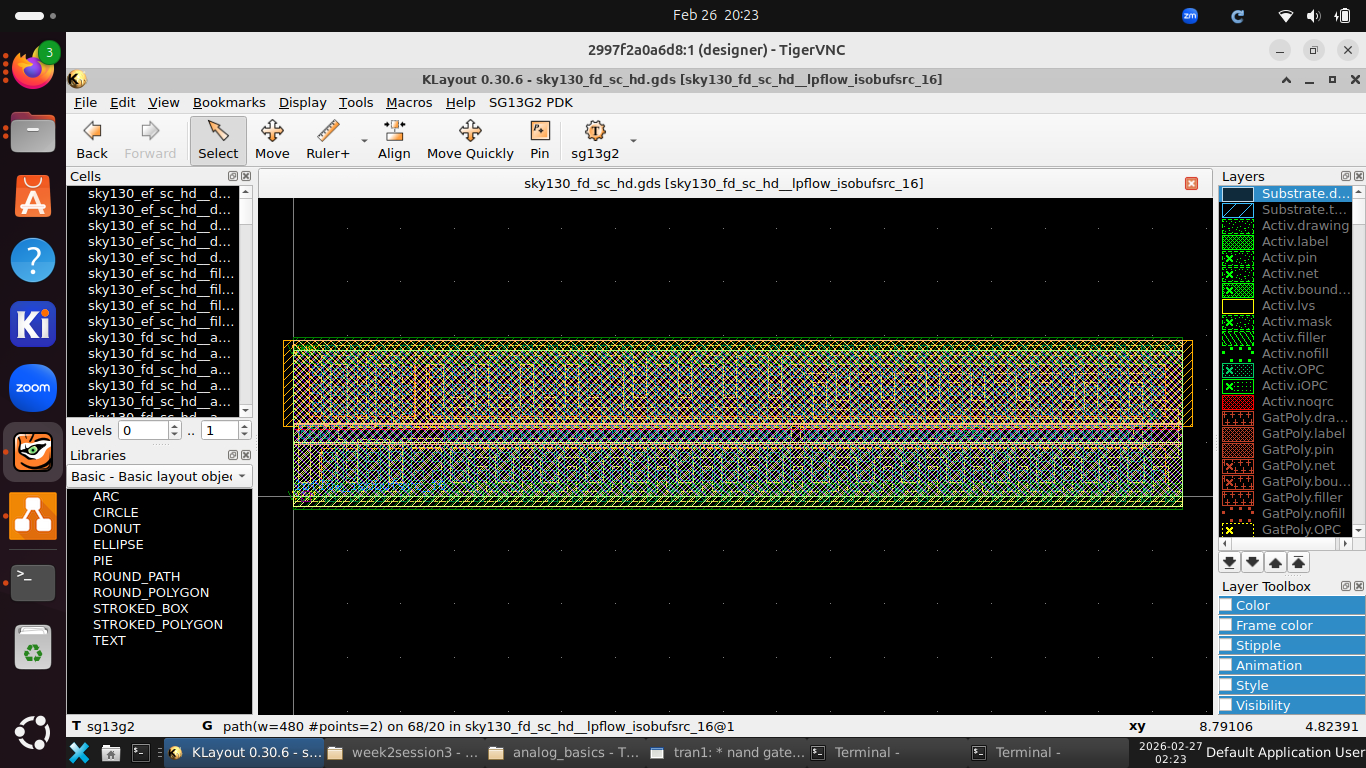
Task: Check the Visibility option in Layer Toolbox
Action: click(x=1226, y=705)
